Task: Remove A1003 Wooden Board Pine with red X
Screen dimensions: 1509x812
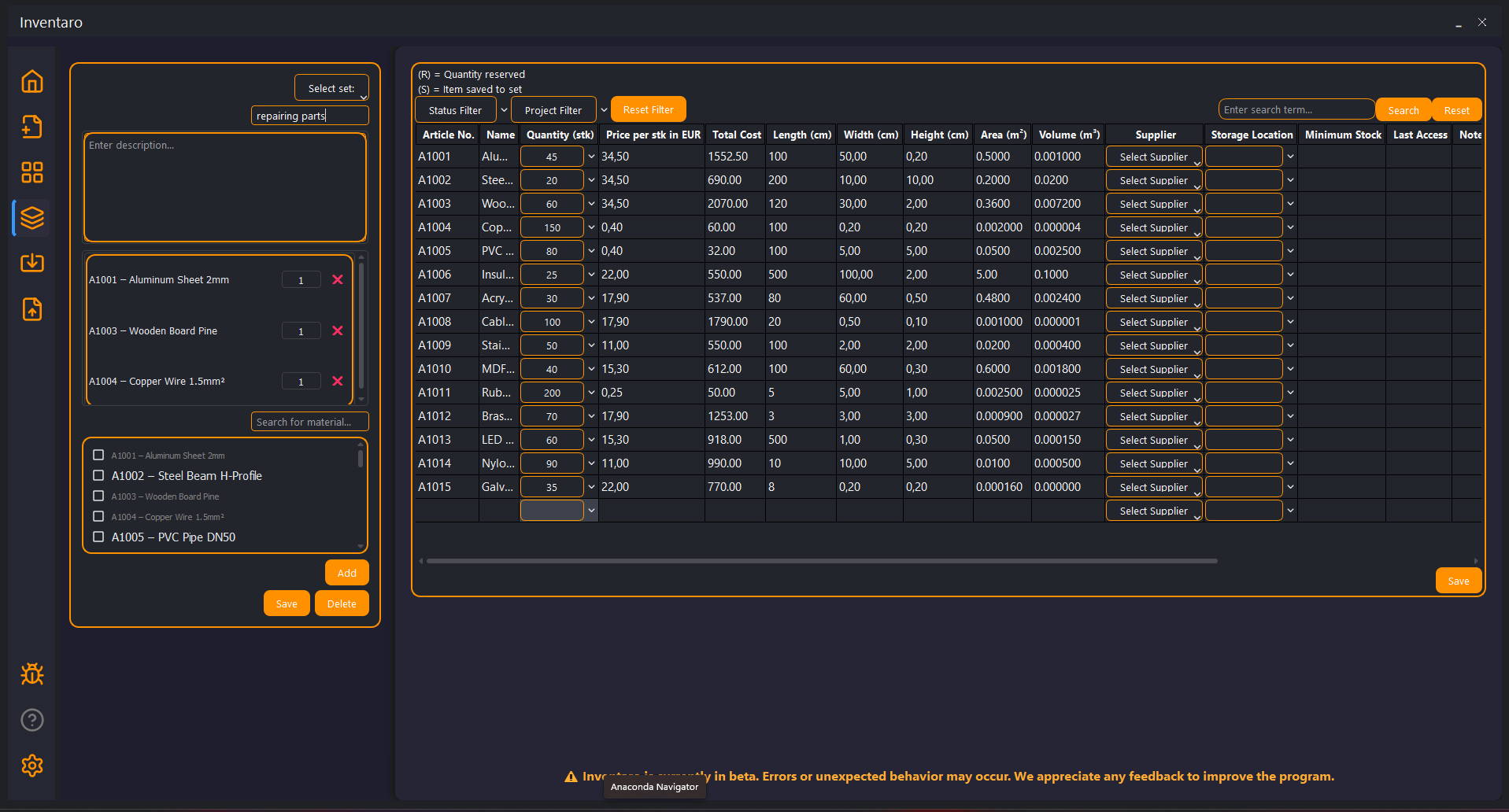Action: pyautogui.click(x=338, y=330)
